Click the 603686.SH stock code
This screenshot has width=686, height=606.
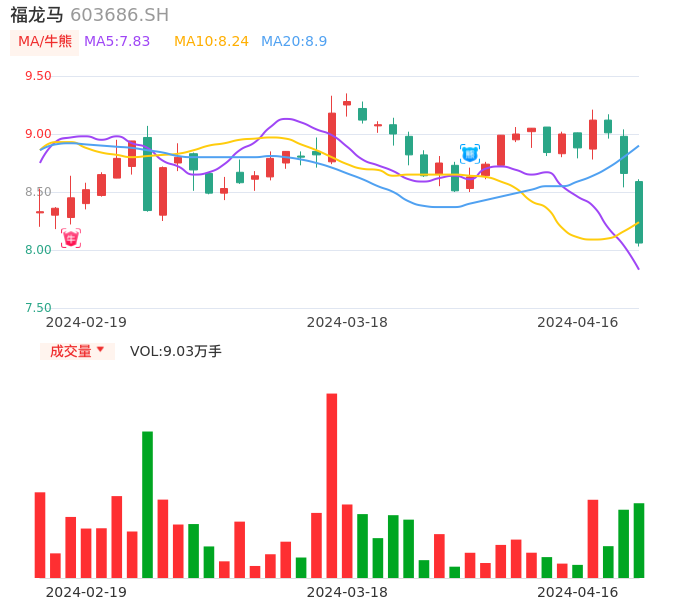[x=119, y=15]
